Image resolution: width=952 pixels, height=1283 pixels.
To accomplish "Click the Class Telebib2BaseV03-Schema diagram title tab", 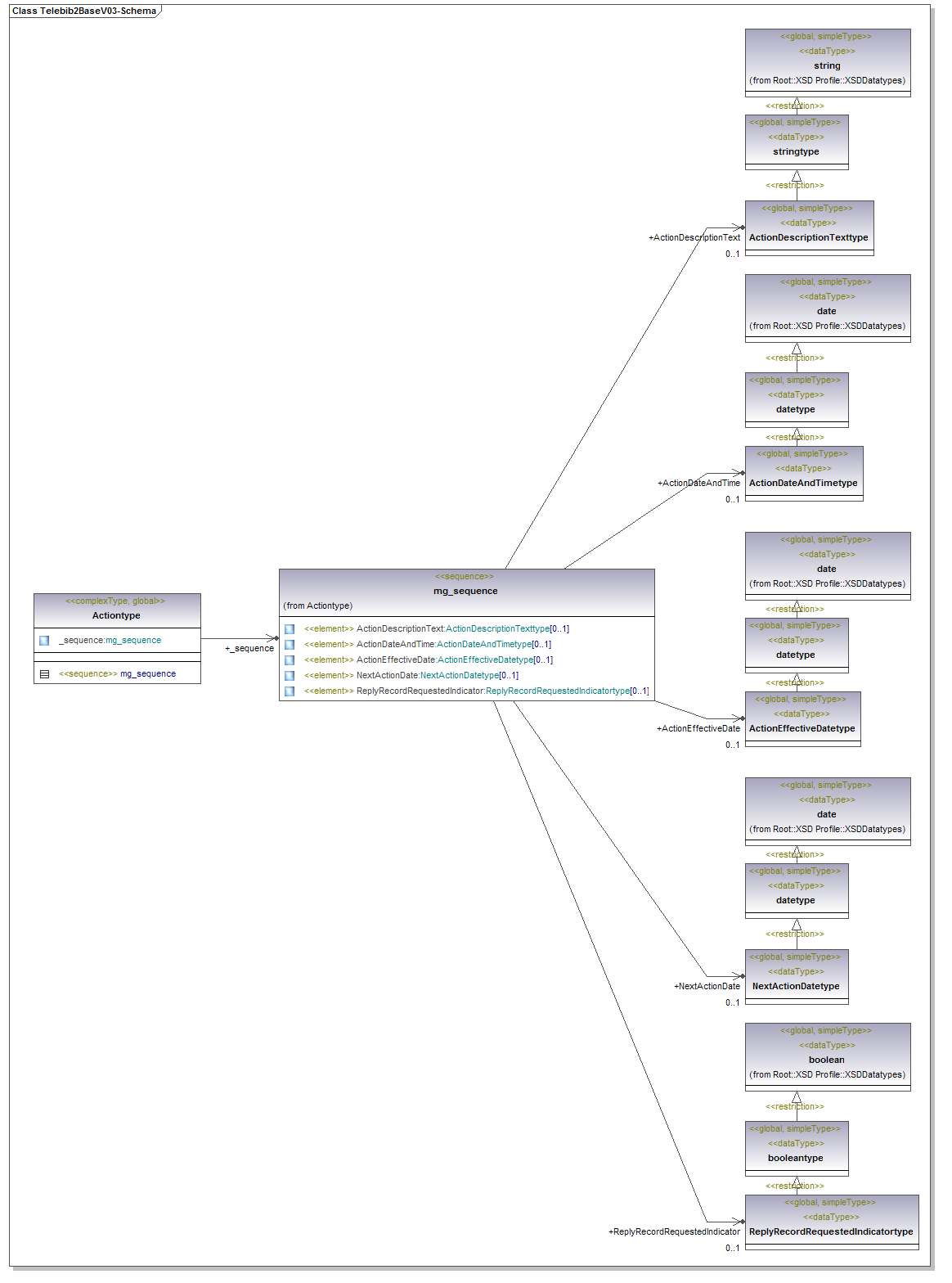I will (x=84, y=11).
